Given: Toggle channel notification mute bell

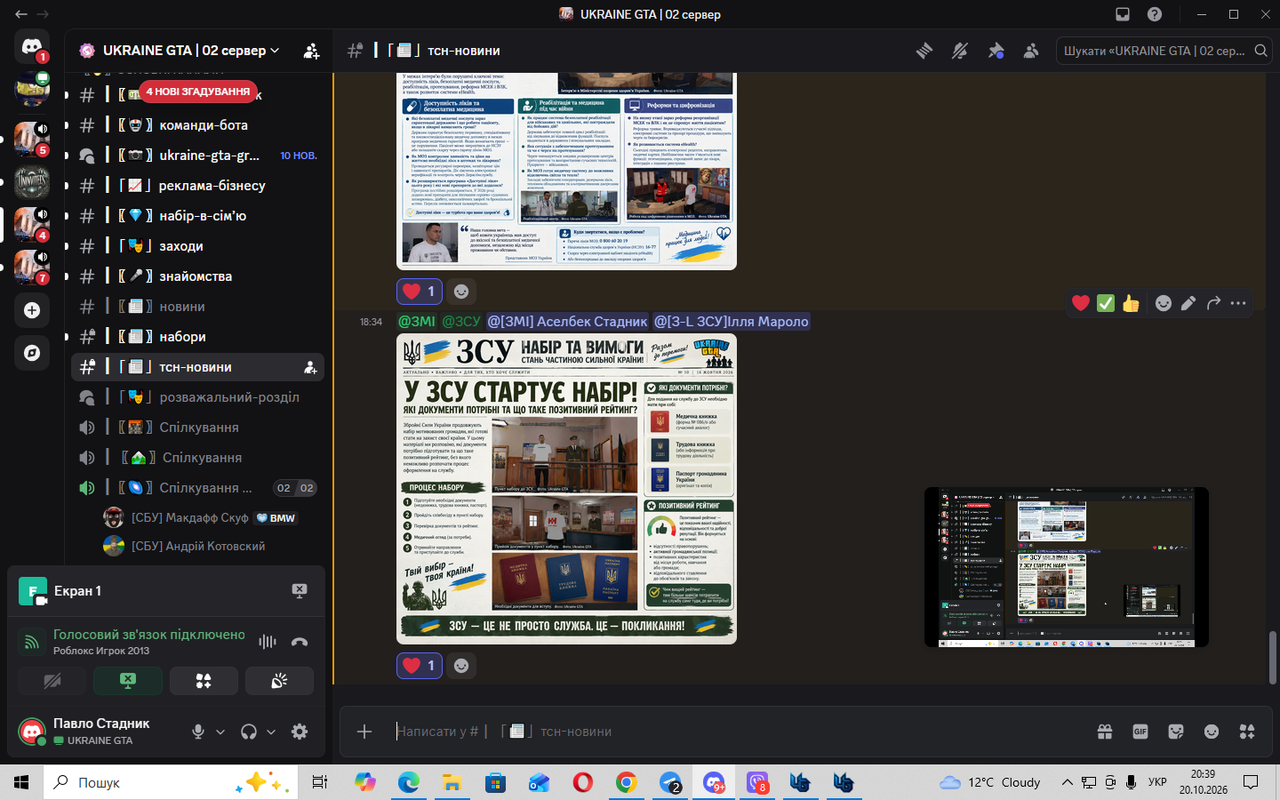Looking at the screenshot, I should pyautogui.click(x=960, y=50).
